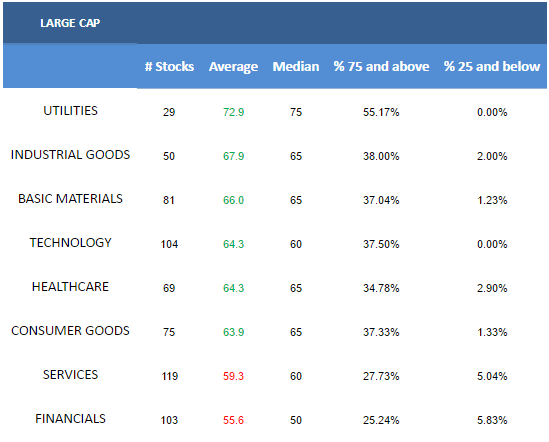
Task: Select the # Stocks column header
Action: 169,67
